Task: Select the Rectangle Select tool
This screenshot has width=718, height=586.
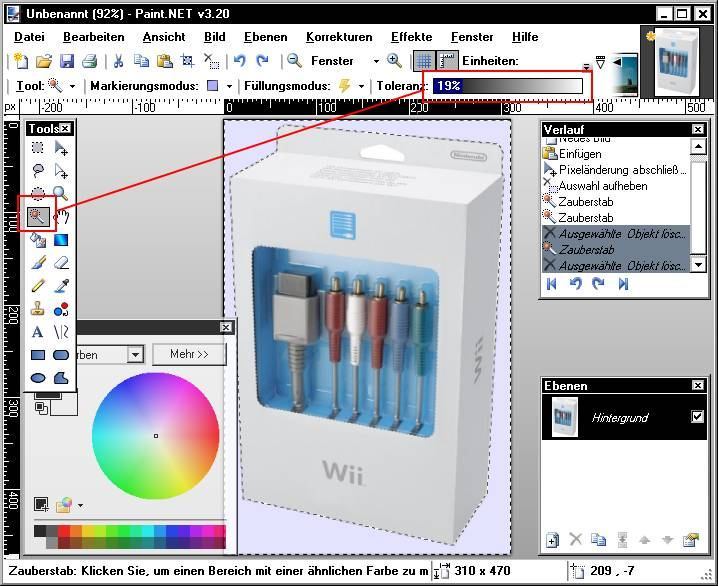Action: pyautogui.click(x=38, y=148)
